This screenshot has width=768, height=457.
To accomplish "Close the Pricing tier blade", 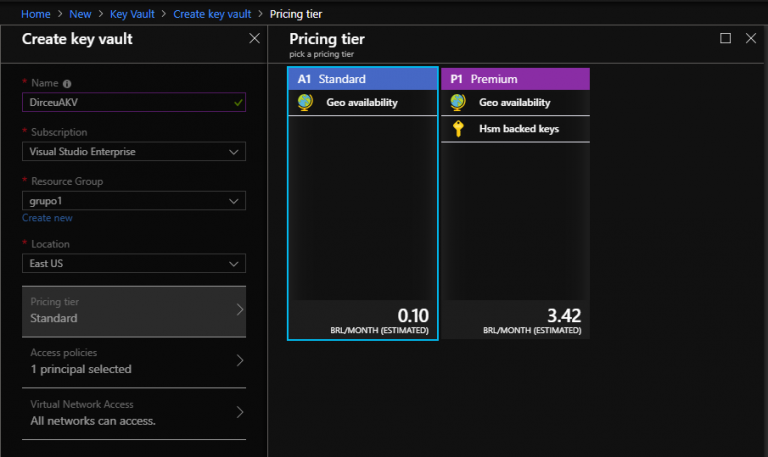I will tap(751, 39).
